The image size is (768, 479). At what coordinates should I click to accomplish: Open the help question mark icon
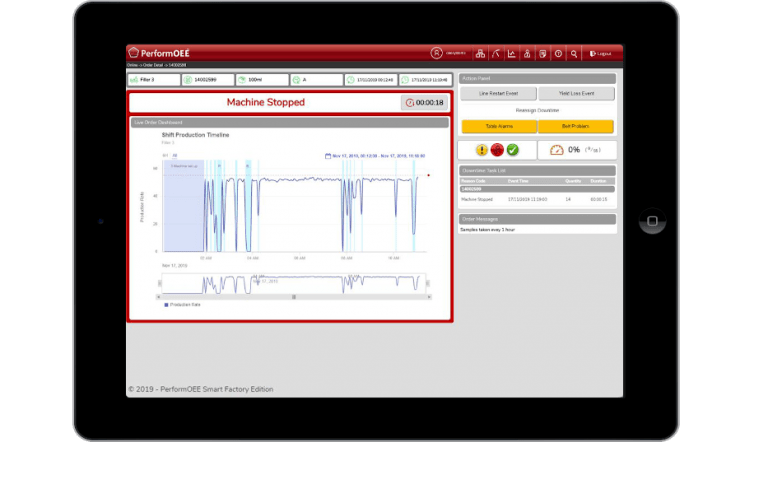pyautogui.click(x=558, y=54)
